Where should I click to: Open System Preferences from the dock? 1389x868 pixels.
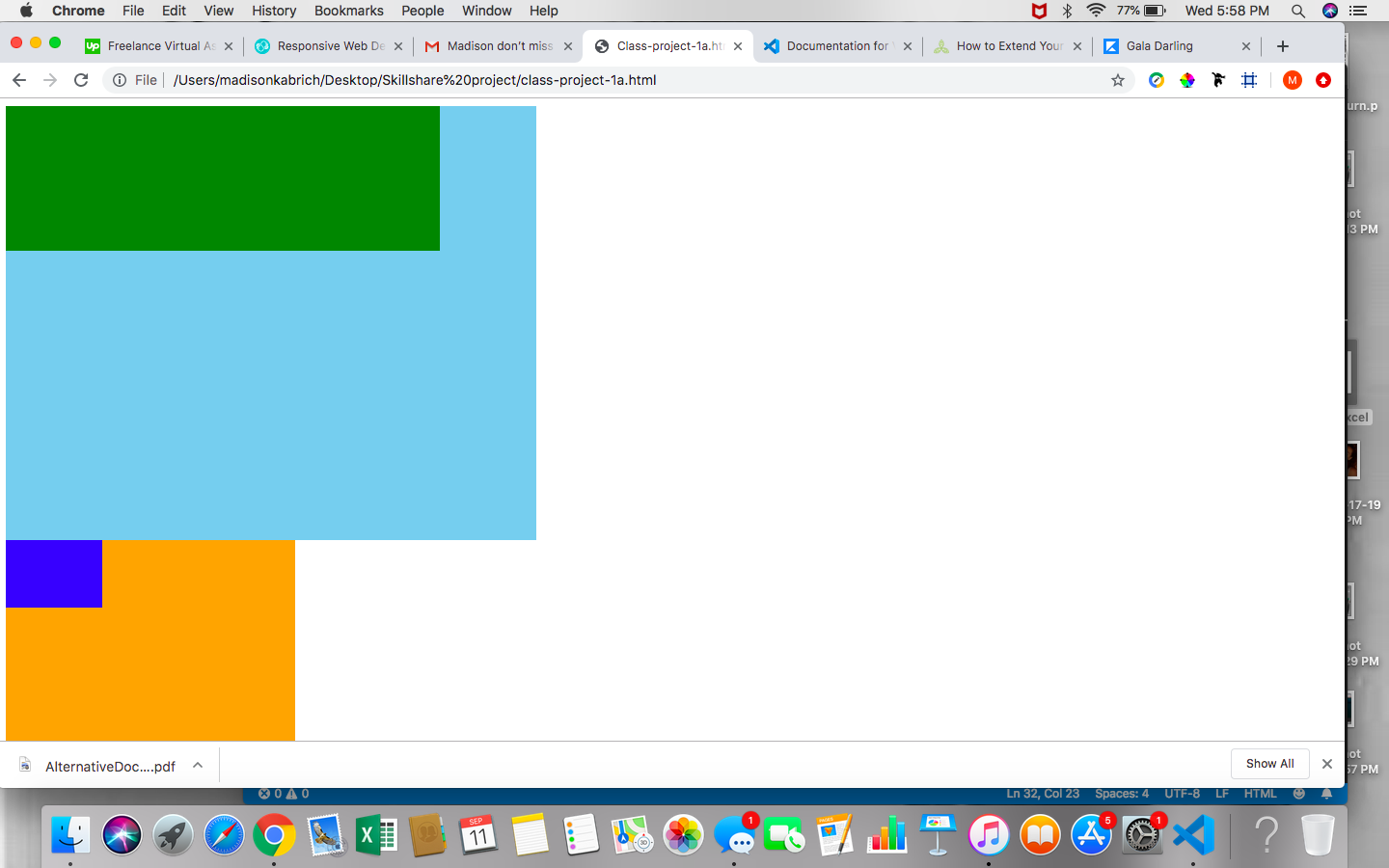pos(1142,835)
